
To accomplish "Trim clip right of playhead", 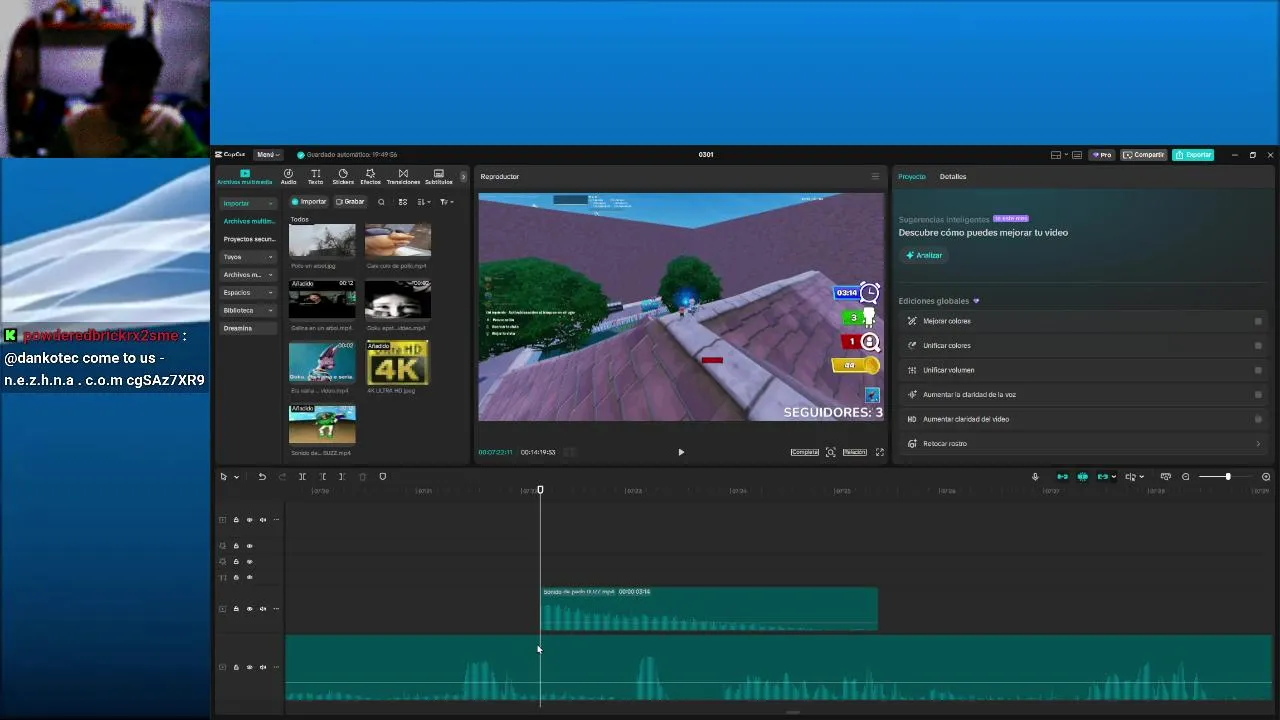I will pos(342,477).
